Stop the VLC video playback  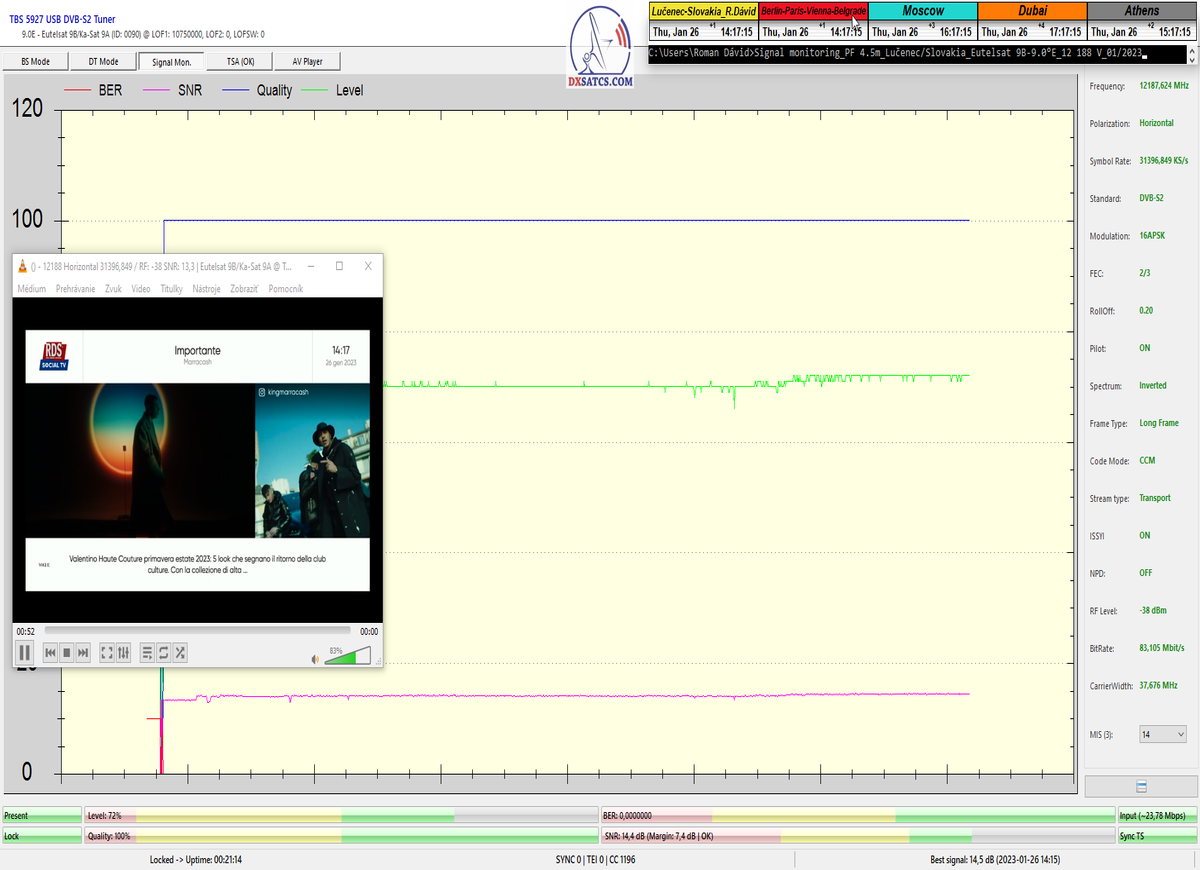67,653
